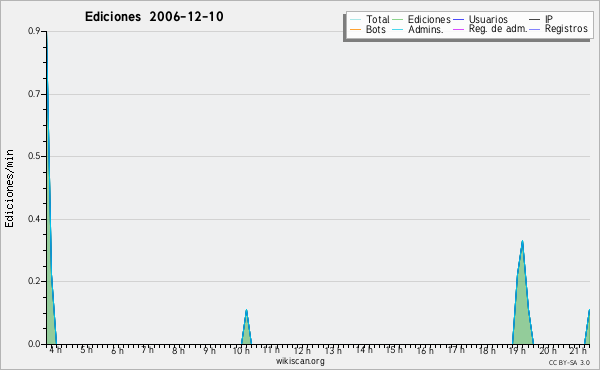This screenshot has width=600, height=370.
Task: Click the 0.7 y-axis value
Action: pyautogui.click(x=34, y=94)
